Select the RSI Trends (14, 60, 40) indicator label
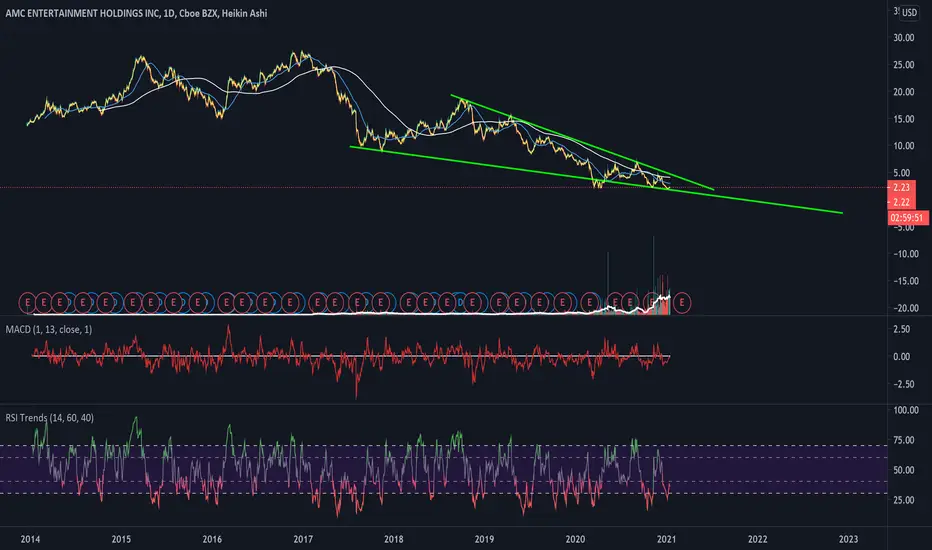This screenshot has height=550, width=932. pos(49,418)
